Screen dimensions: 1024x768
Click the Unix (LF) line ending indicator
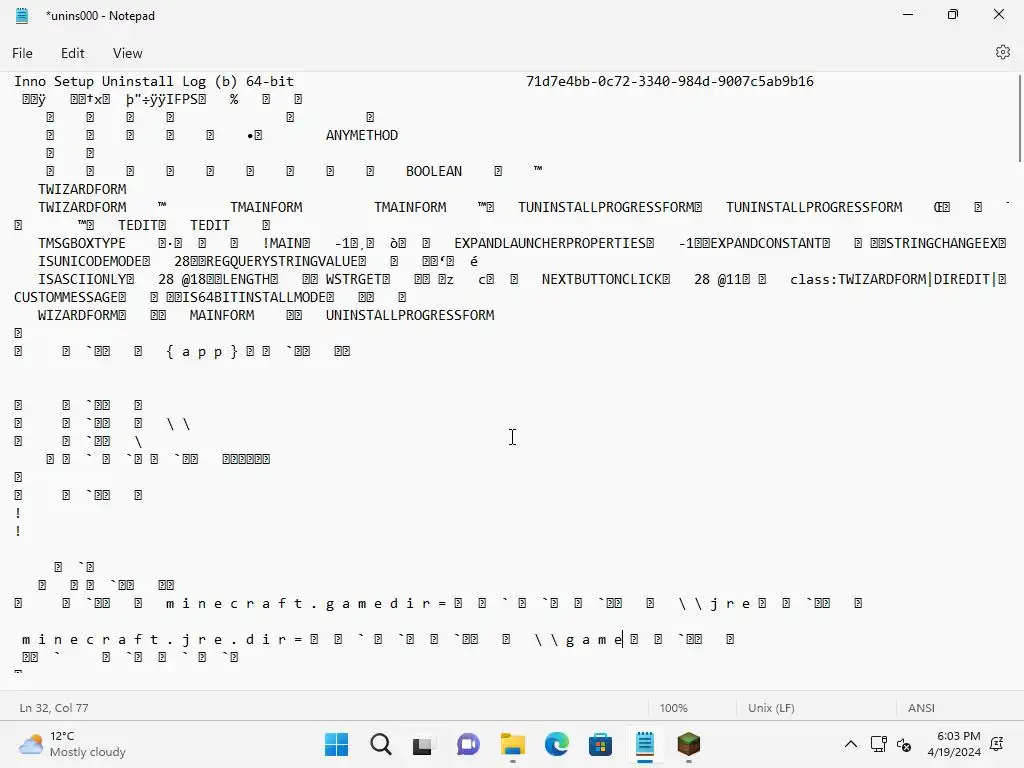tap(771, 708)
